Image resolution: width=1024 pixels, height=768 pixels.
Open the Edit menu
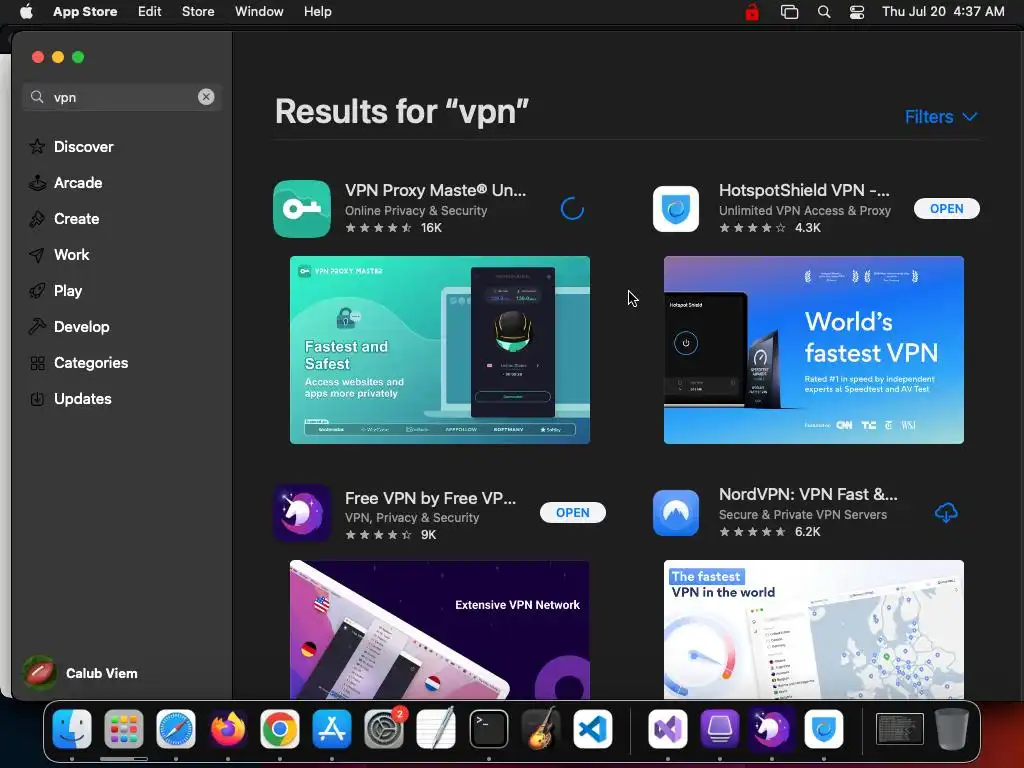pyautogui.click(x=150, y=12)
